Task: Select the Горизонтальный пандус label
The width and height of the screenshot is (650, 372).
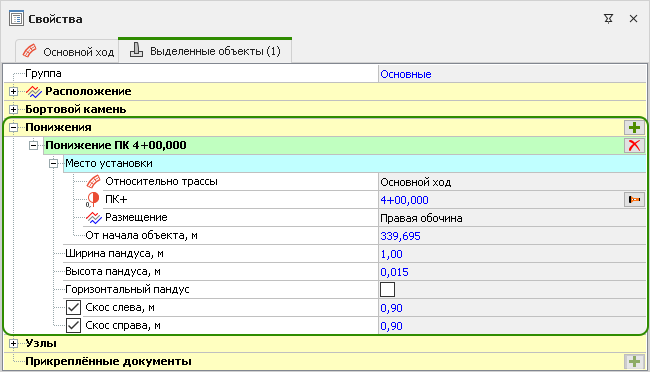Action: point(127,289)
